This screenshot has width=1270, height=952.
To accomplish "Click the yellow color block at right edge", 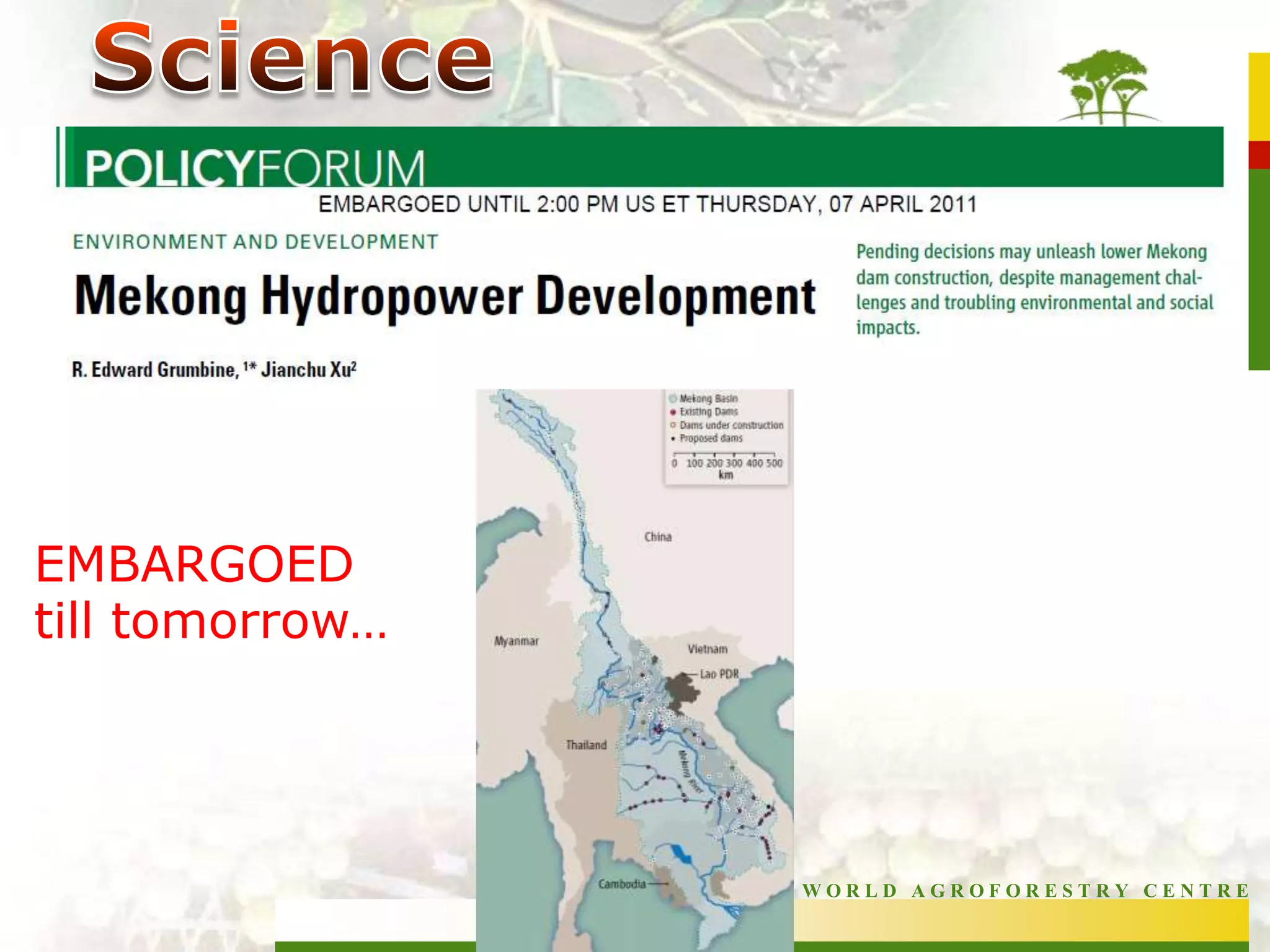I will point(1259,96).
